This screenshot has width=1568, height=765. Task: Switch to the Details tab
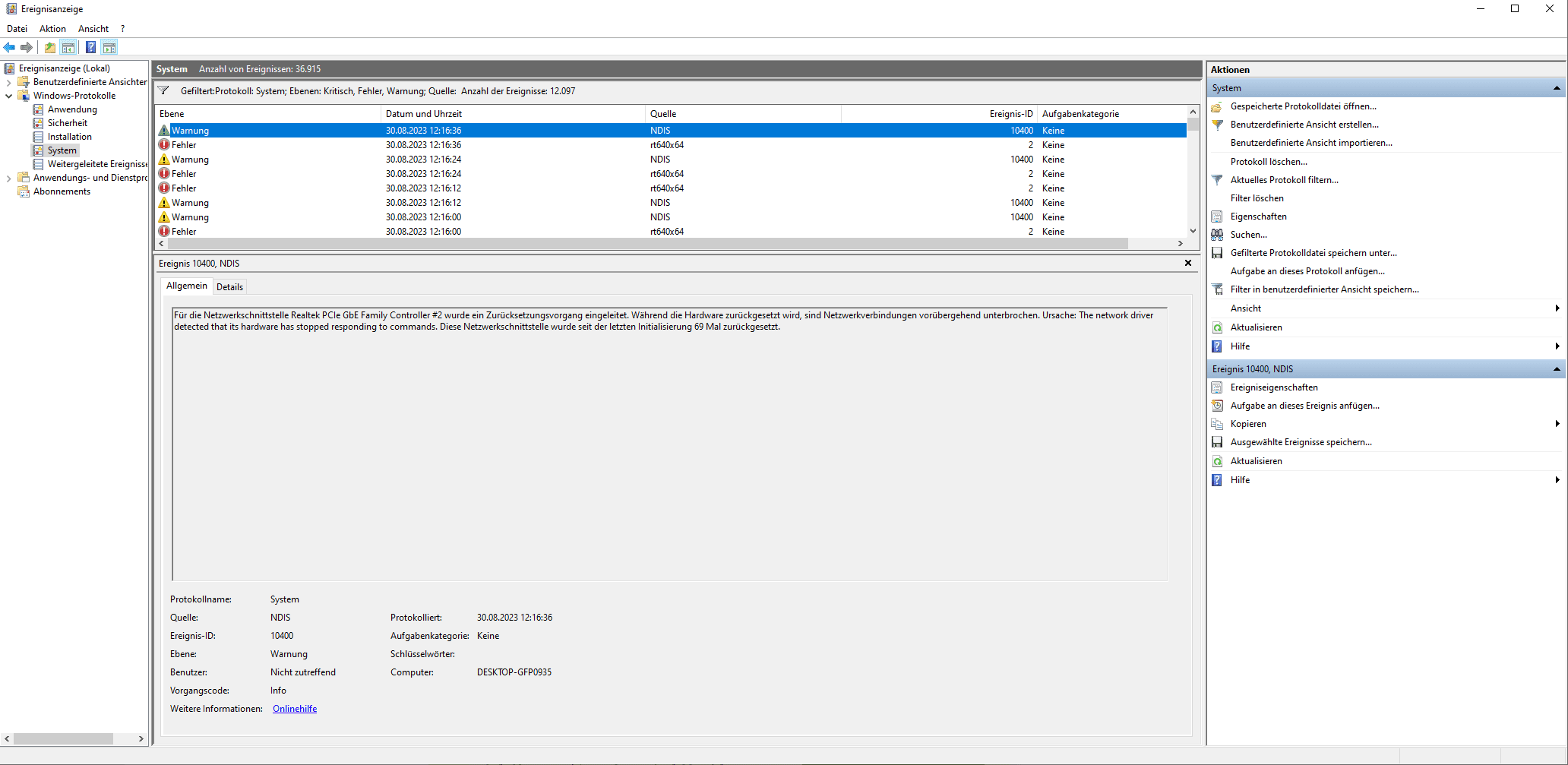(229, 287)
